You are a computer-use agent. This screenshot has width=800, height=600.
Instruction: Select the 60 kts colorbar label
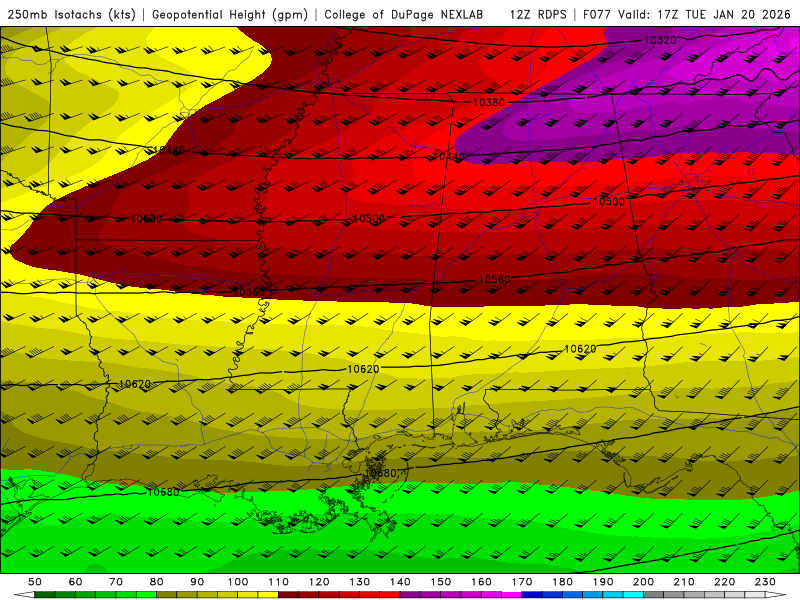[x=75, y=582]
